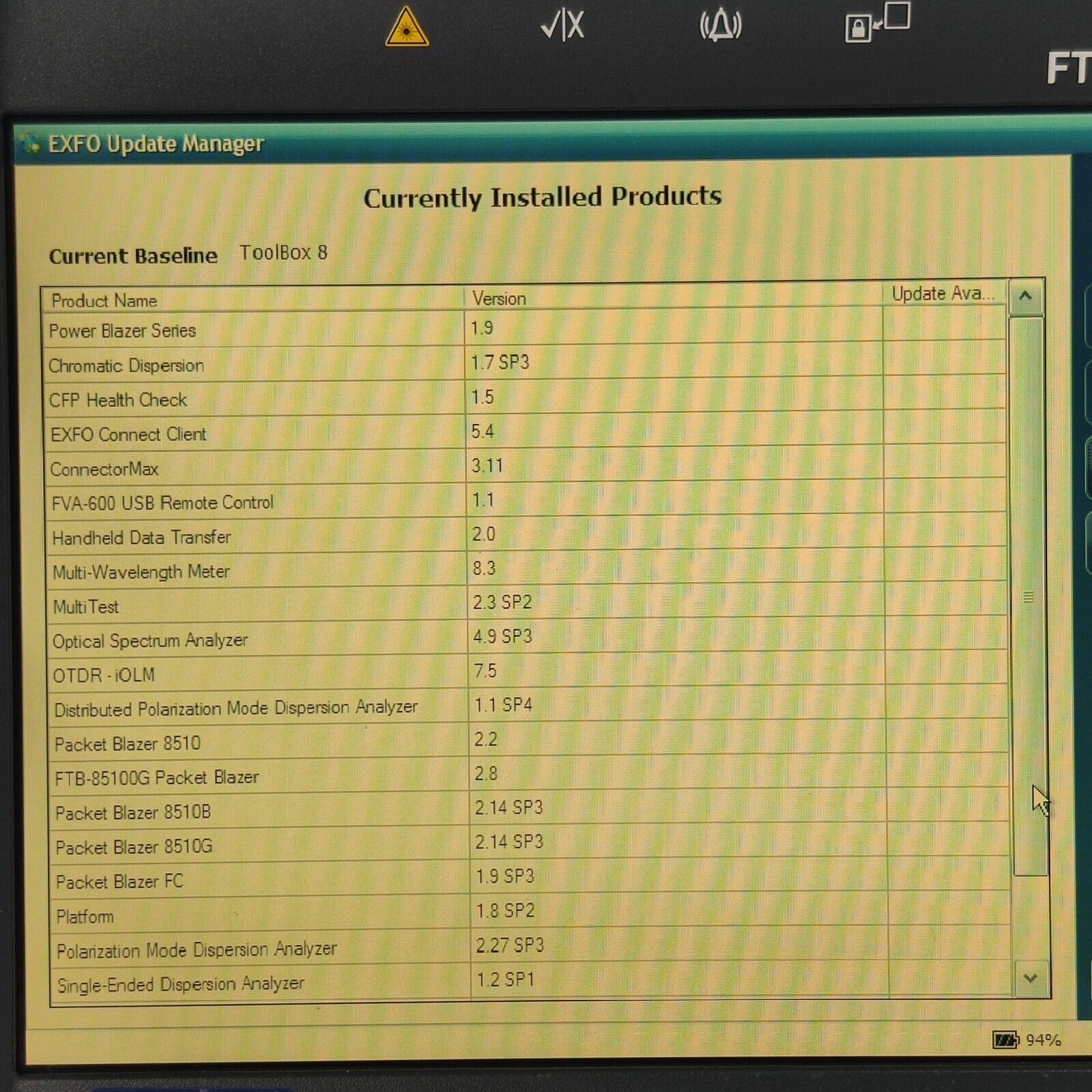Select Single-Ended Dispersion Analyzer row
Viewport: 1092px width, 1092px height.
click(530, 982)
